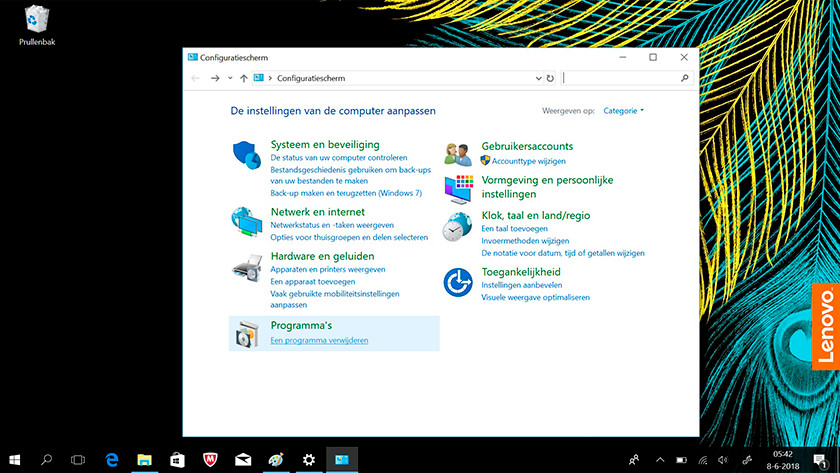
Task: Click Een programma verwijderen link
Action: point(319,340)
